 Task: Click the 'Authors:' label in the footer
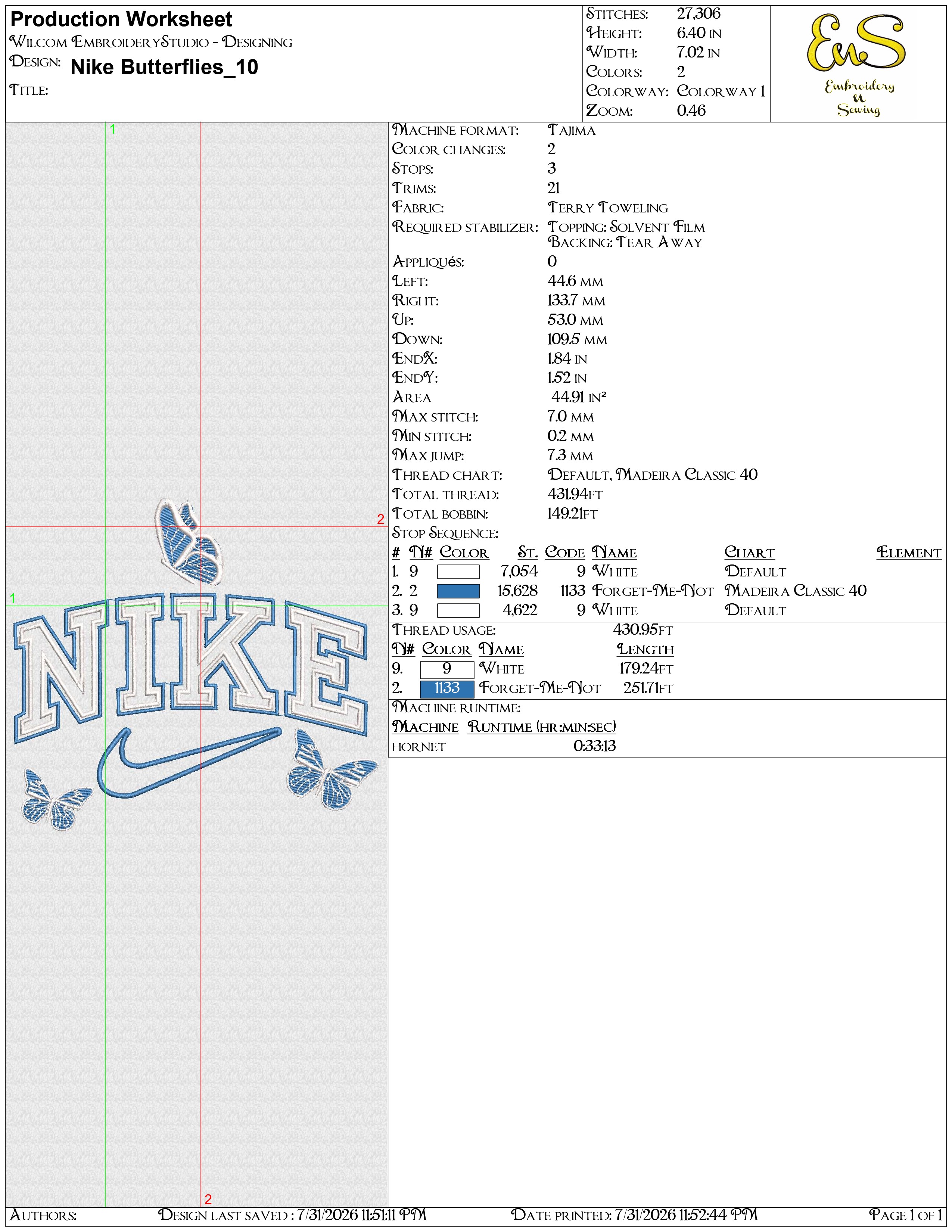tap(43, 1214)
